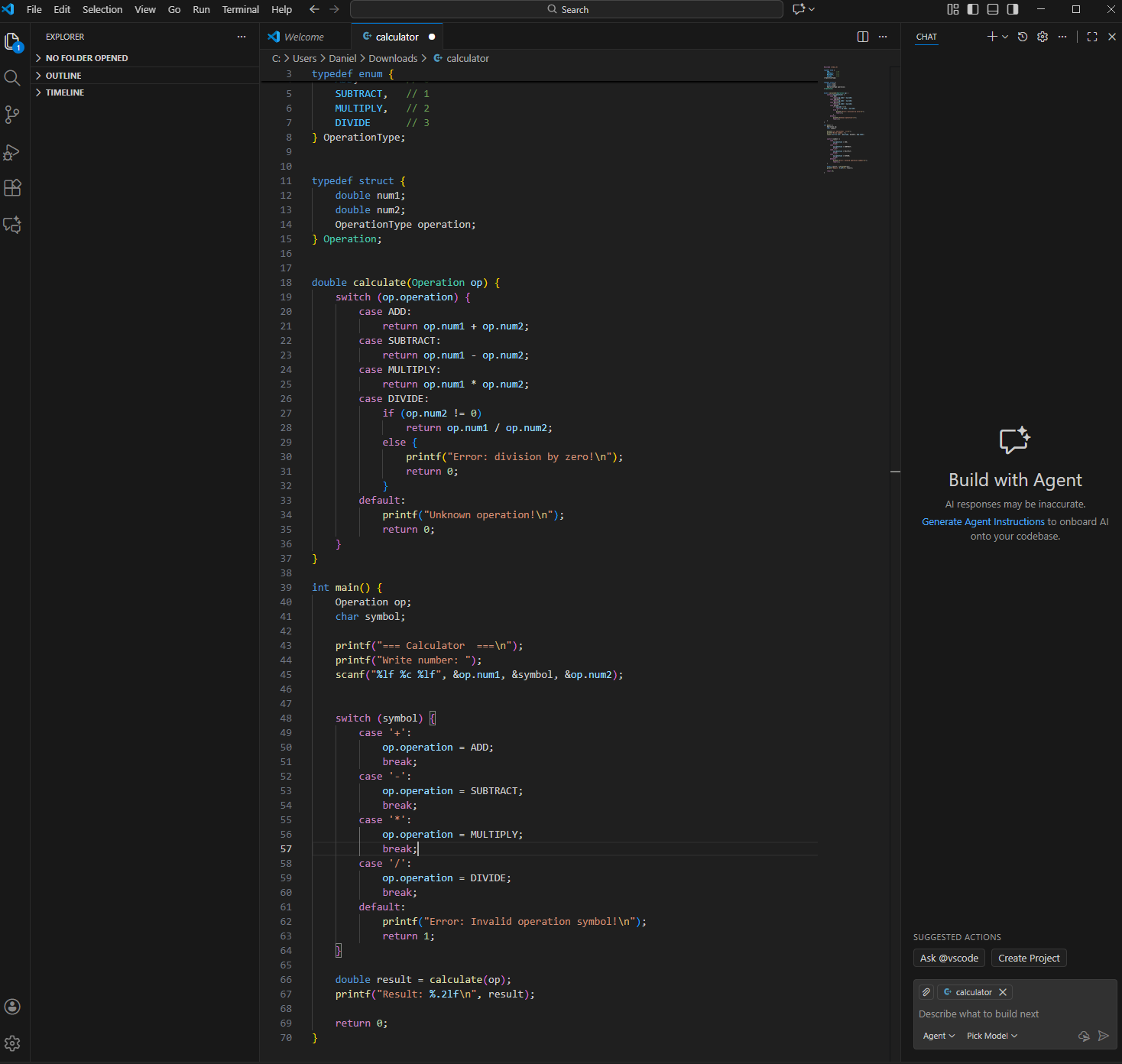Go back with the navigation arrow
The width and height of the screenshot is (1122, 1064).
(x=314, y=9)
